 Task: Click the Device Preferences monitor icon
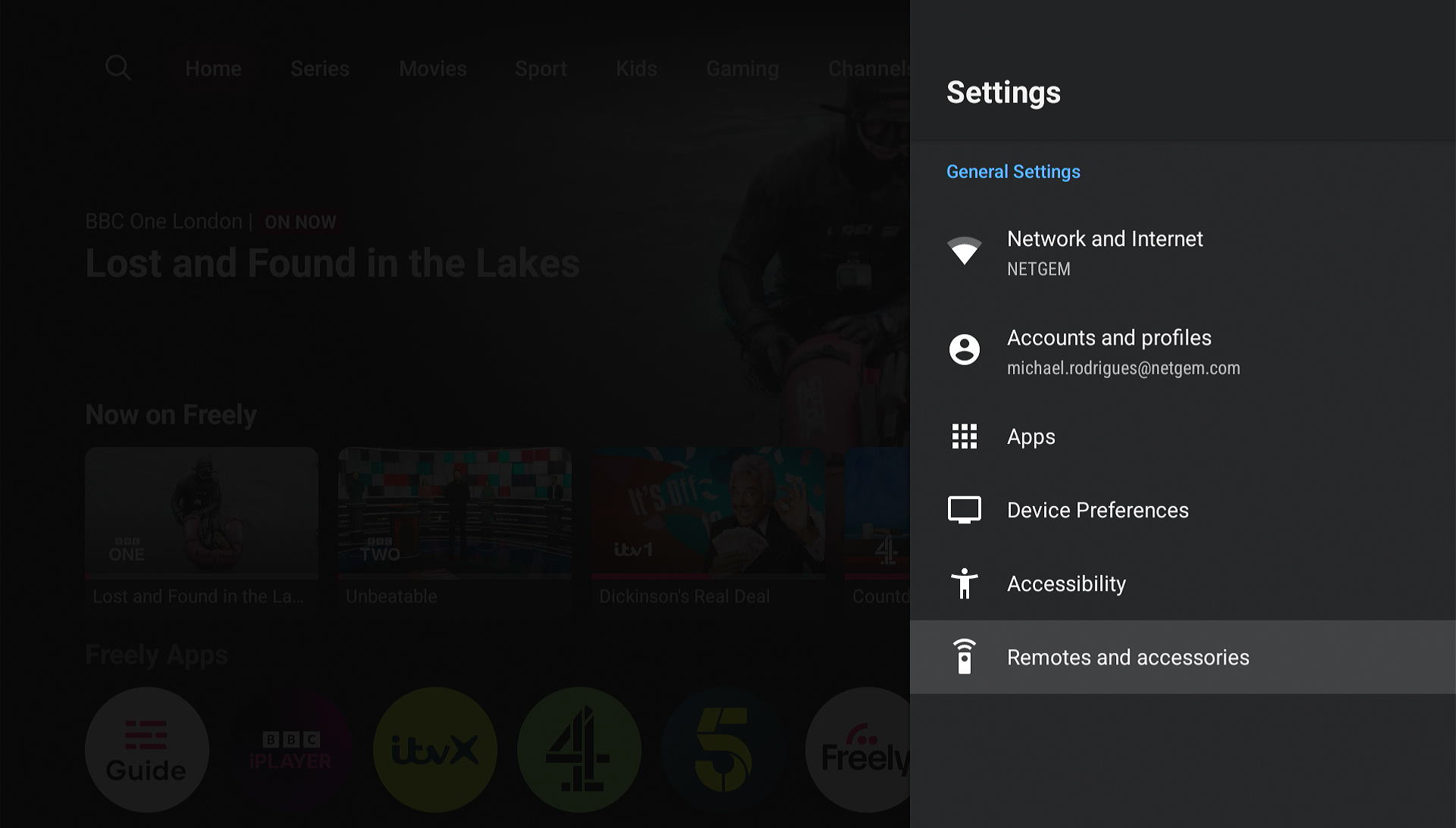pos(964,510)
